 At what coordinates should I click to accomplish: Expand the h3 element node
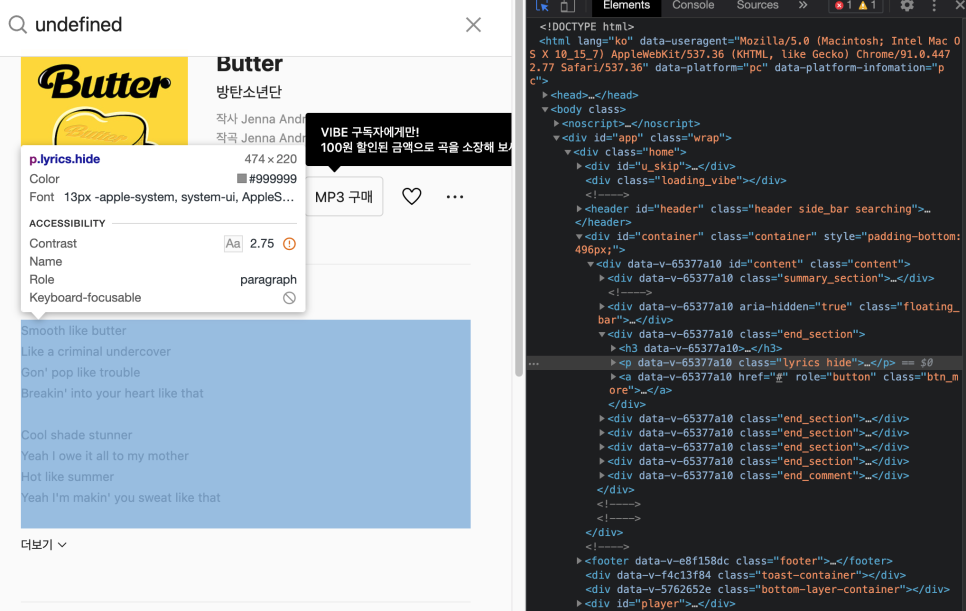point(613,348)
